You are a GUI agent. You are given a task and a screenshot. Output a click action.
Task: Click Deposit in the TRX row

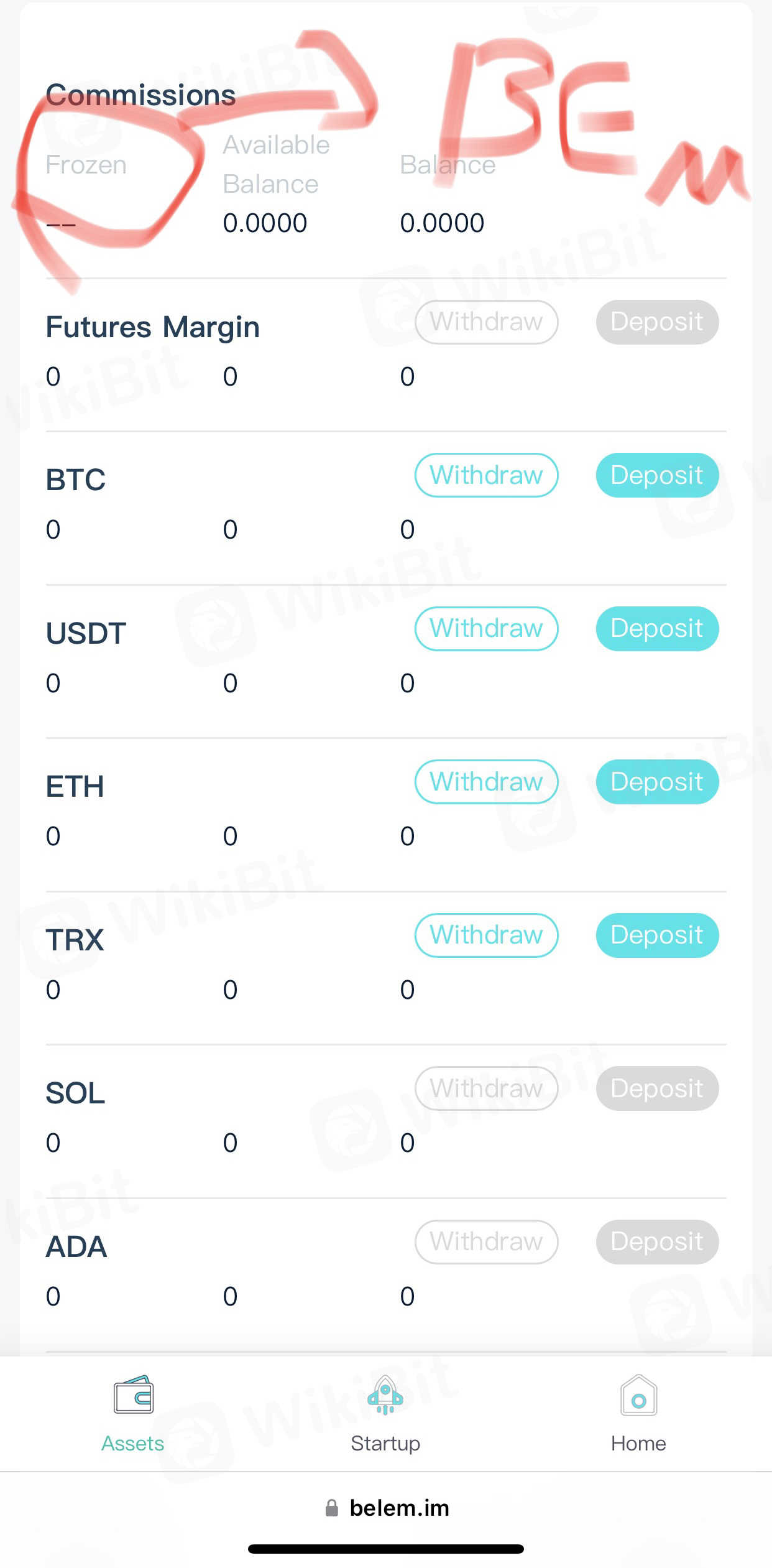pyautogui.click(x=657, y=935)
